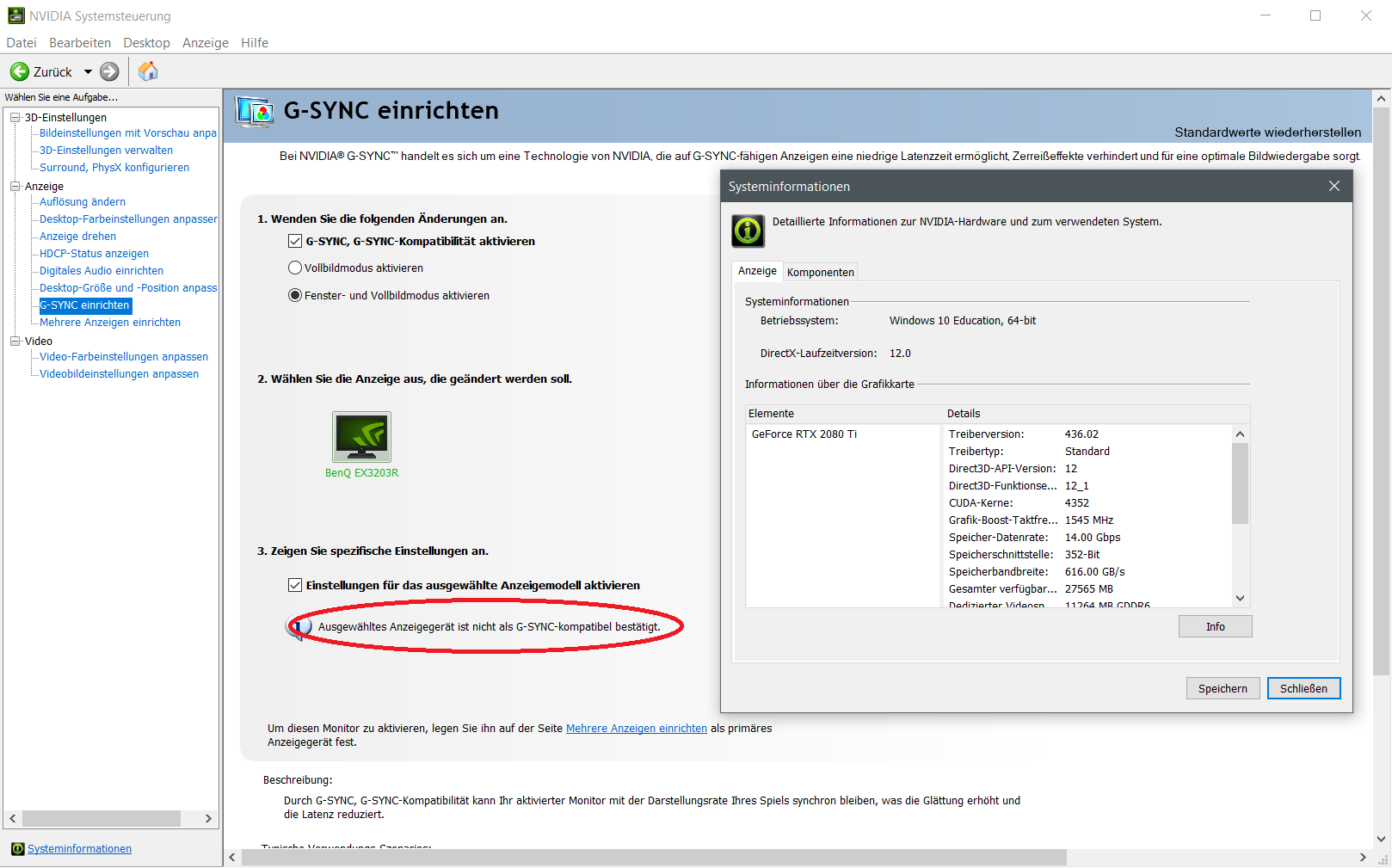Open the Systeminformationen link at bottom left
This screenshot has width=1392, height=868.
tap(79, 849)
